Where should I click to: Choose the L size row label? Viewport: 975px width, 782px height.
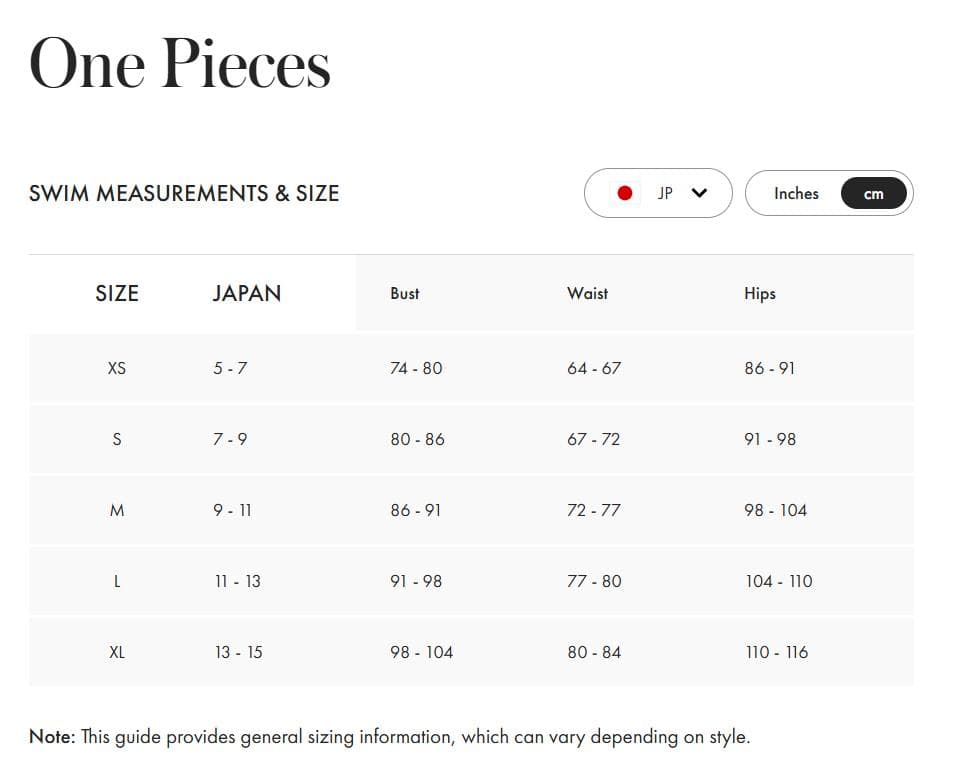(x=117, y=581)
